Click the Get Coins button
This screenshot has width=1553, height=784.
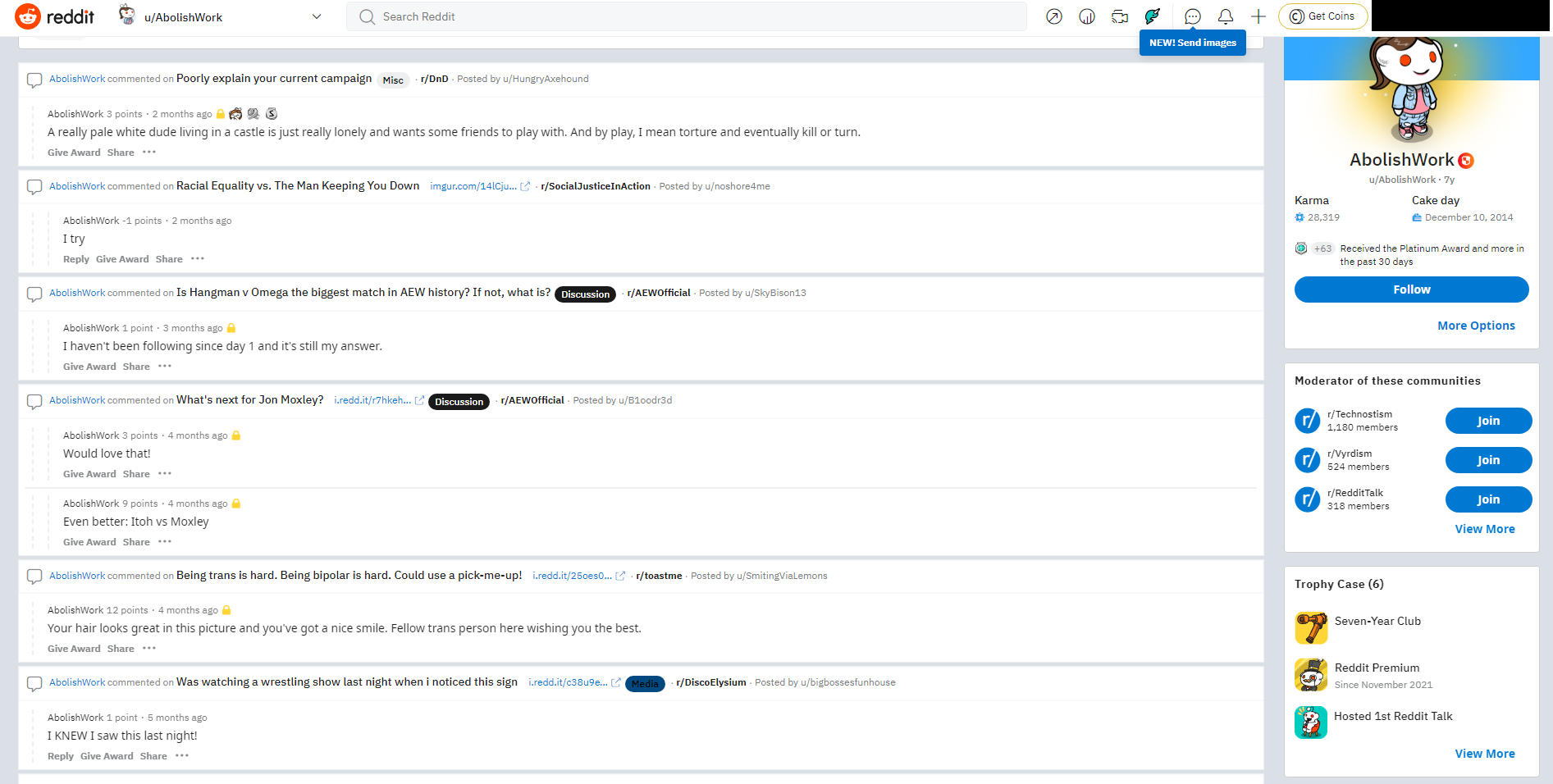[1322, 16]
